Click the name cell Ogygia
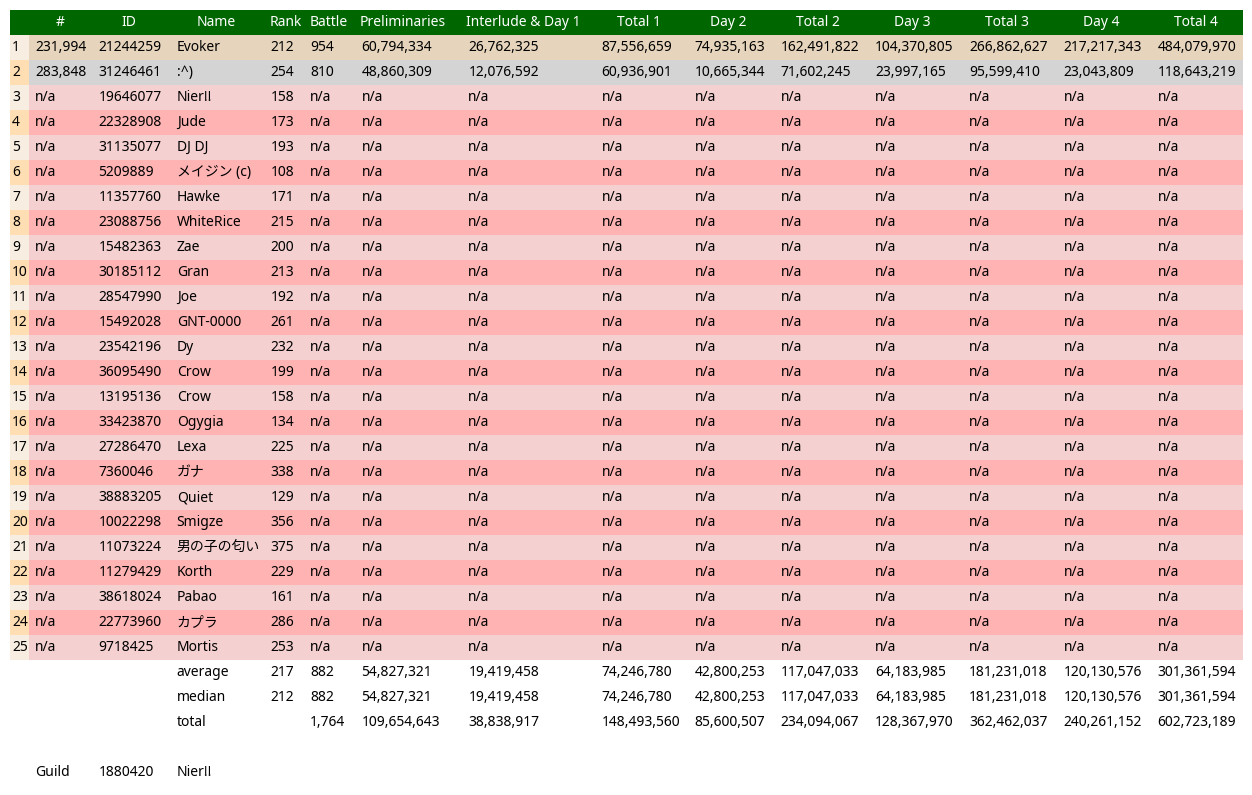The width and height of the screenshot is (1252, 795). pos(200,421)
